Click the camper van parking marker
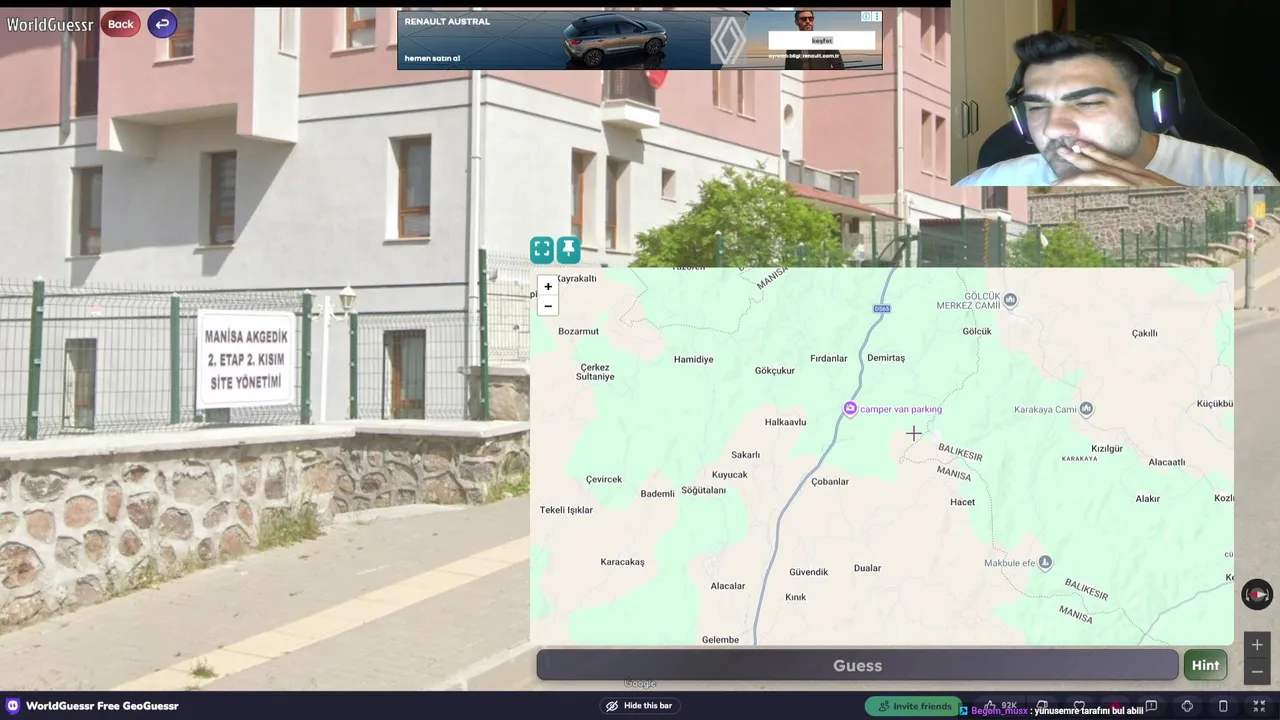Image resolution: width=1280 pixels, height=720 pixels. point(850,409)
